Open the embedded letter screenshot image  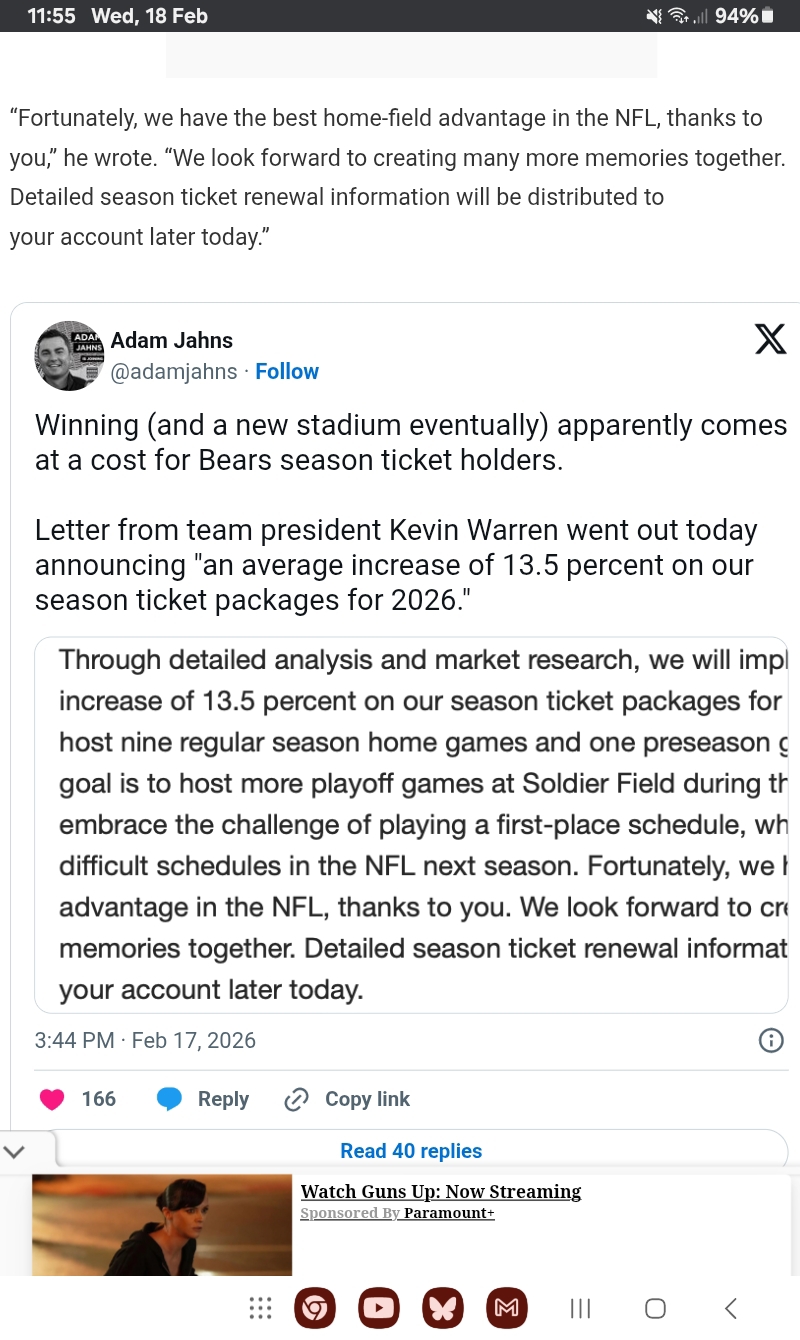click(x=411, y=825)
